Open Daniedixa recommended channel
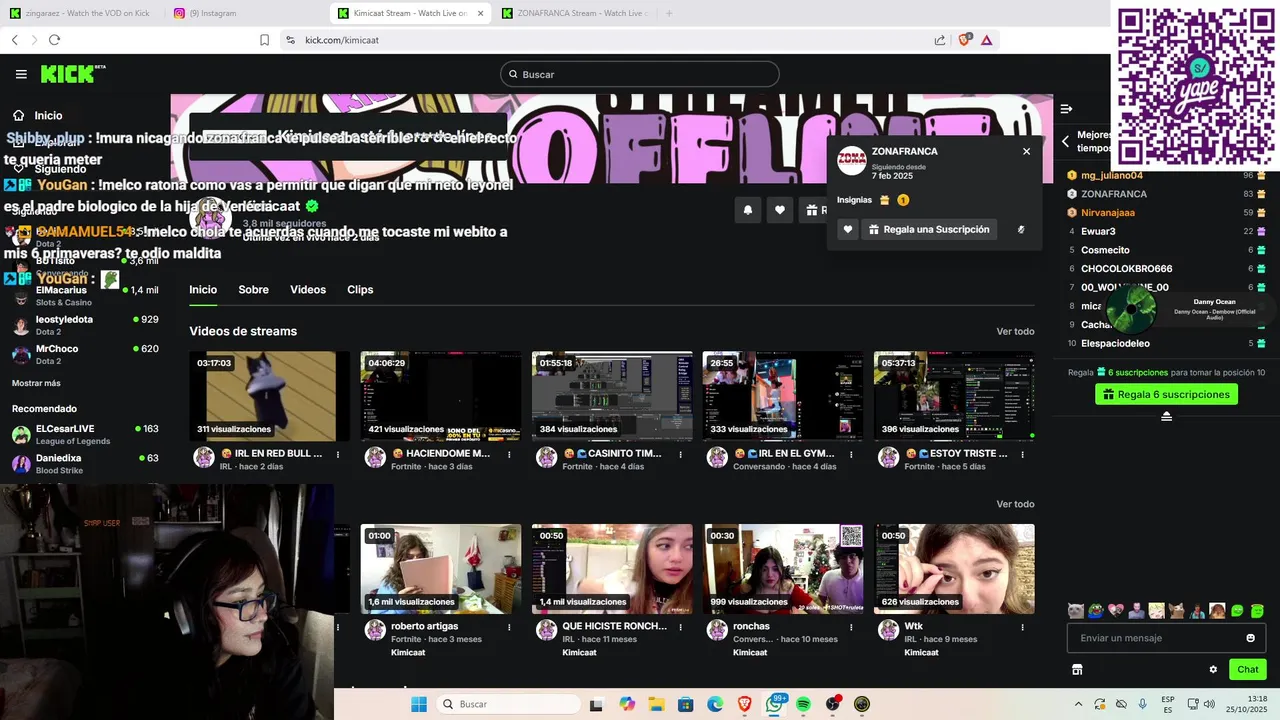The height and width of the screenshot is (720, 1280). coord(85,463)
